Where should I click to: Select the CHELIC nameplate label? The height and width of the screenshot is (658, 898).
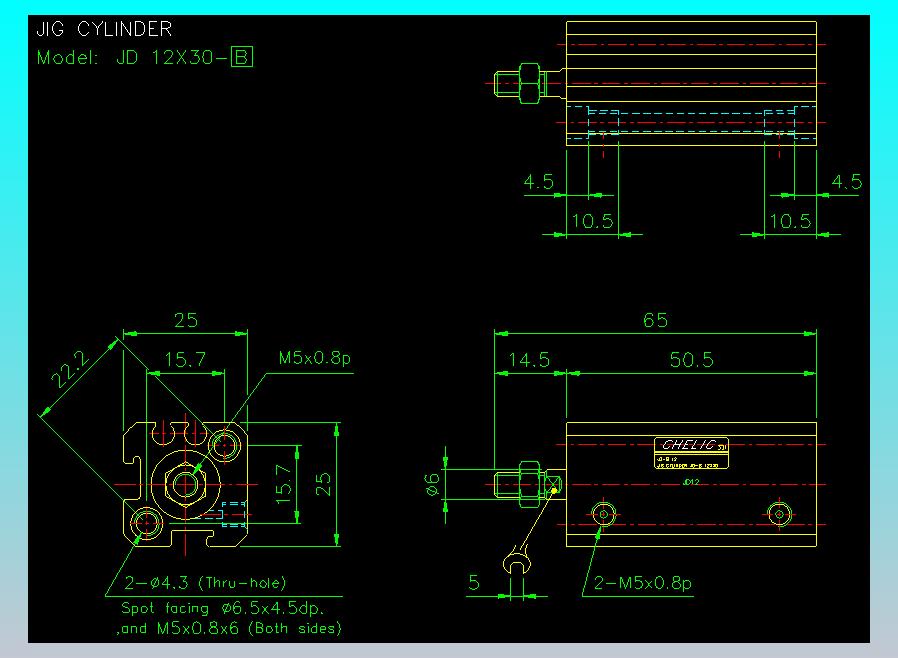click(691, 453)
